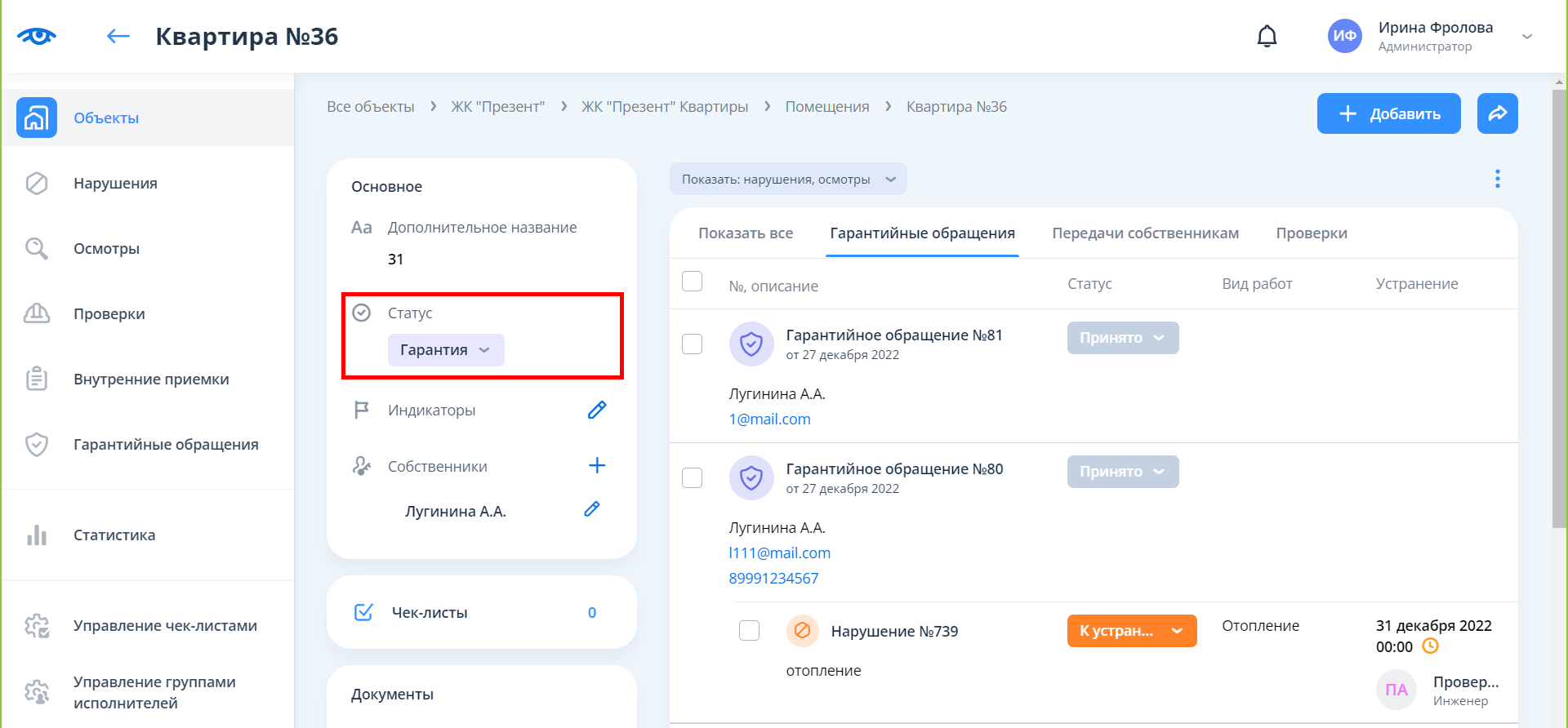Edit indicators with the pencil icon
Image resolution: width=1568 pixels, height=728 pixels.
(597, 410)
